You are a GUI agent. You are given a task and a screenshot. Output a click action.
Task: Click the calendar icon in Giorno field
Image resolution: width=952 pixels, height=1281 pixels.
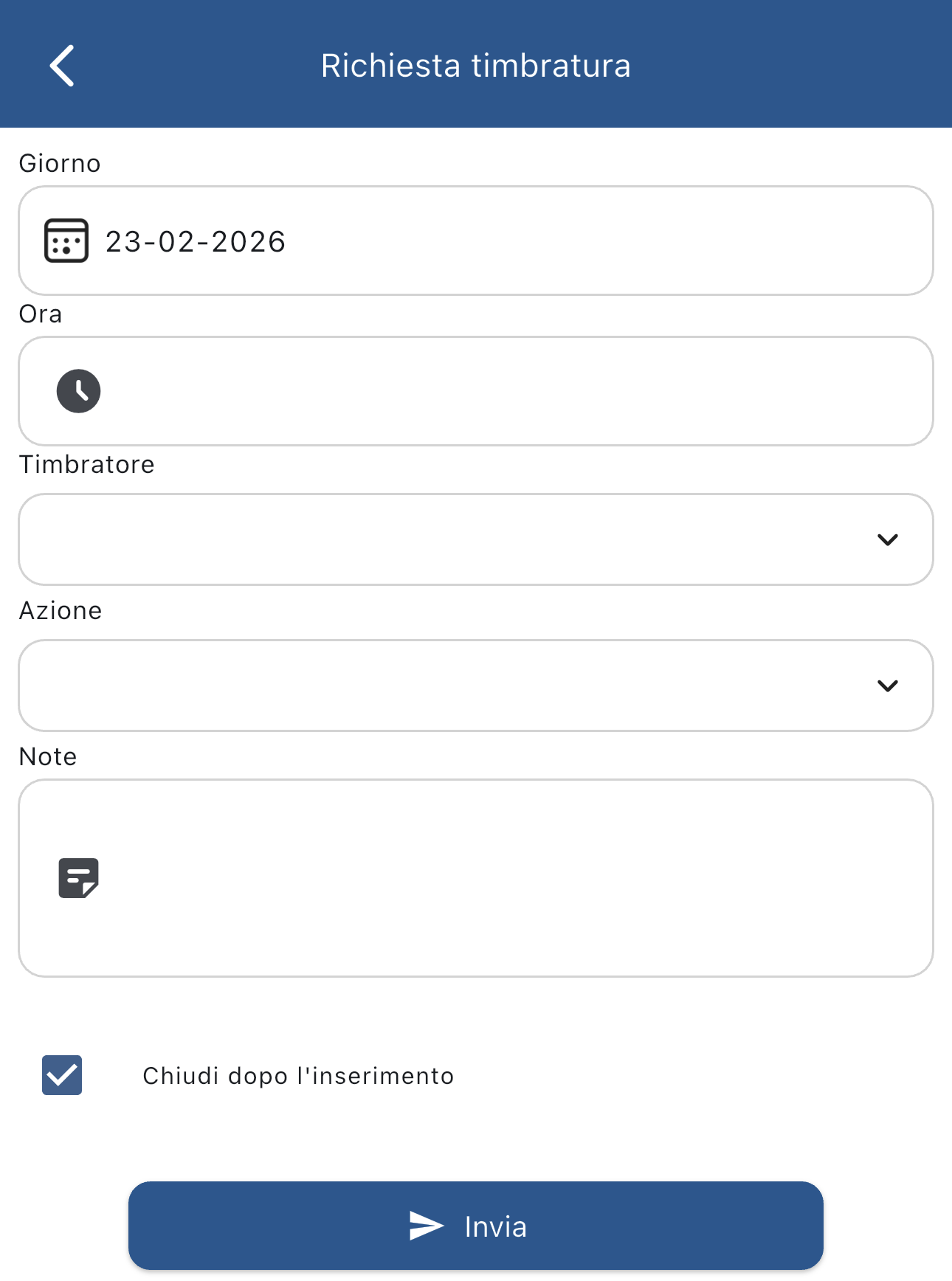pos(66,241)
